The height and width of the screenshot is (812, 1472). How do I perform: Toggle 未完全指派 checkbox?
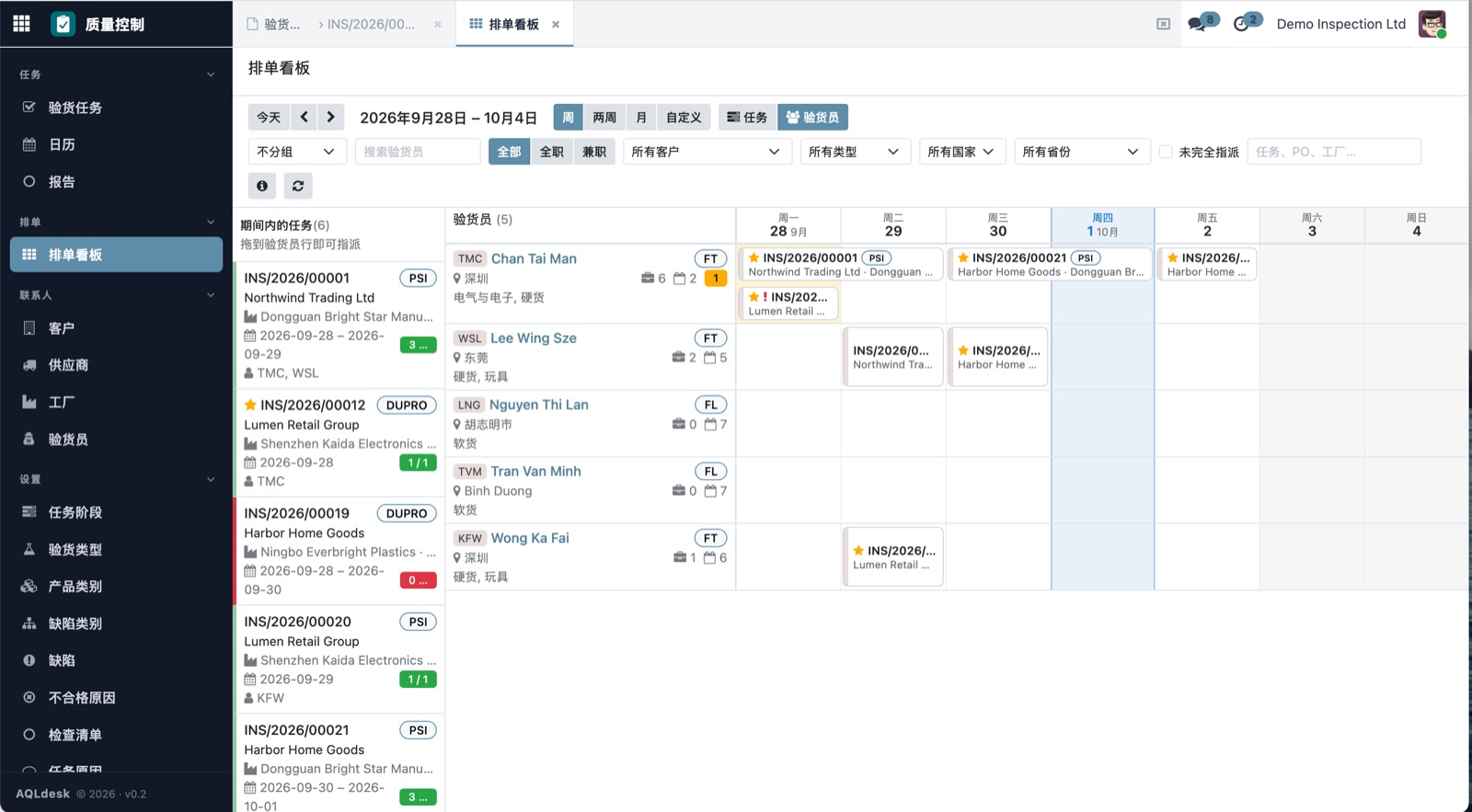[x=1166, y=152]
